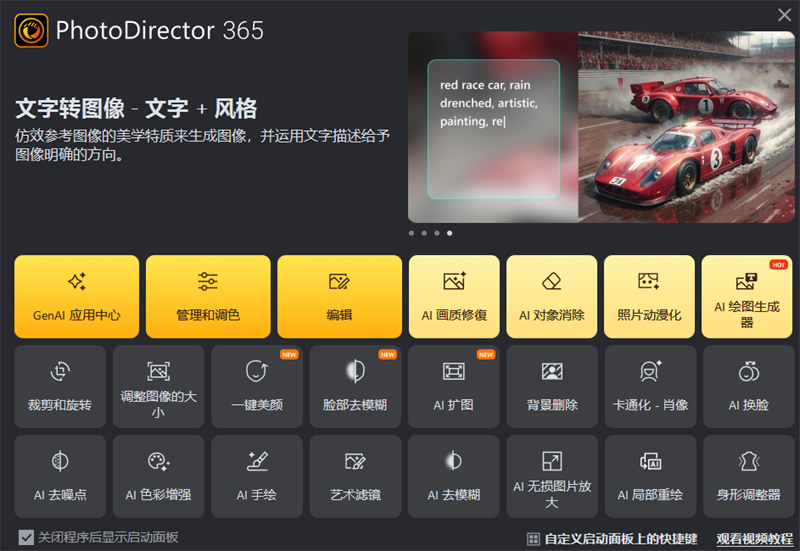Open 身形调整器 tool
Screen dimensions: 800x551
click(x=748, y=477)
